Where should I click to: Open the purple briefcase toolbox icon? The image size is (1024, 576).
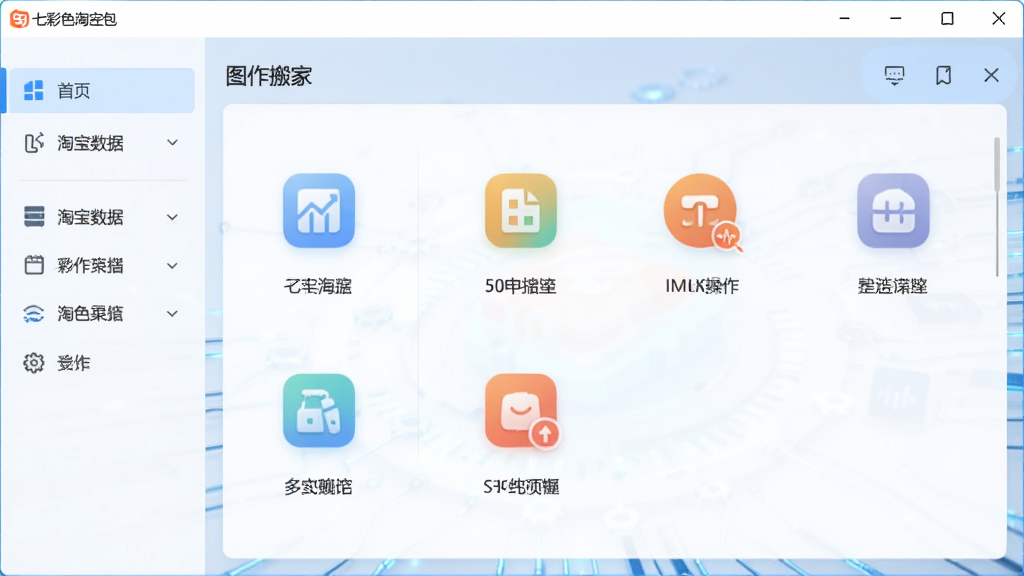[893, 210]
